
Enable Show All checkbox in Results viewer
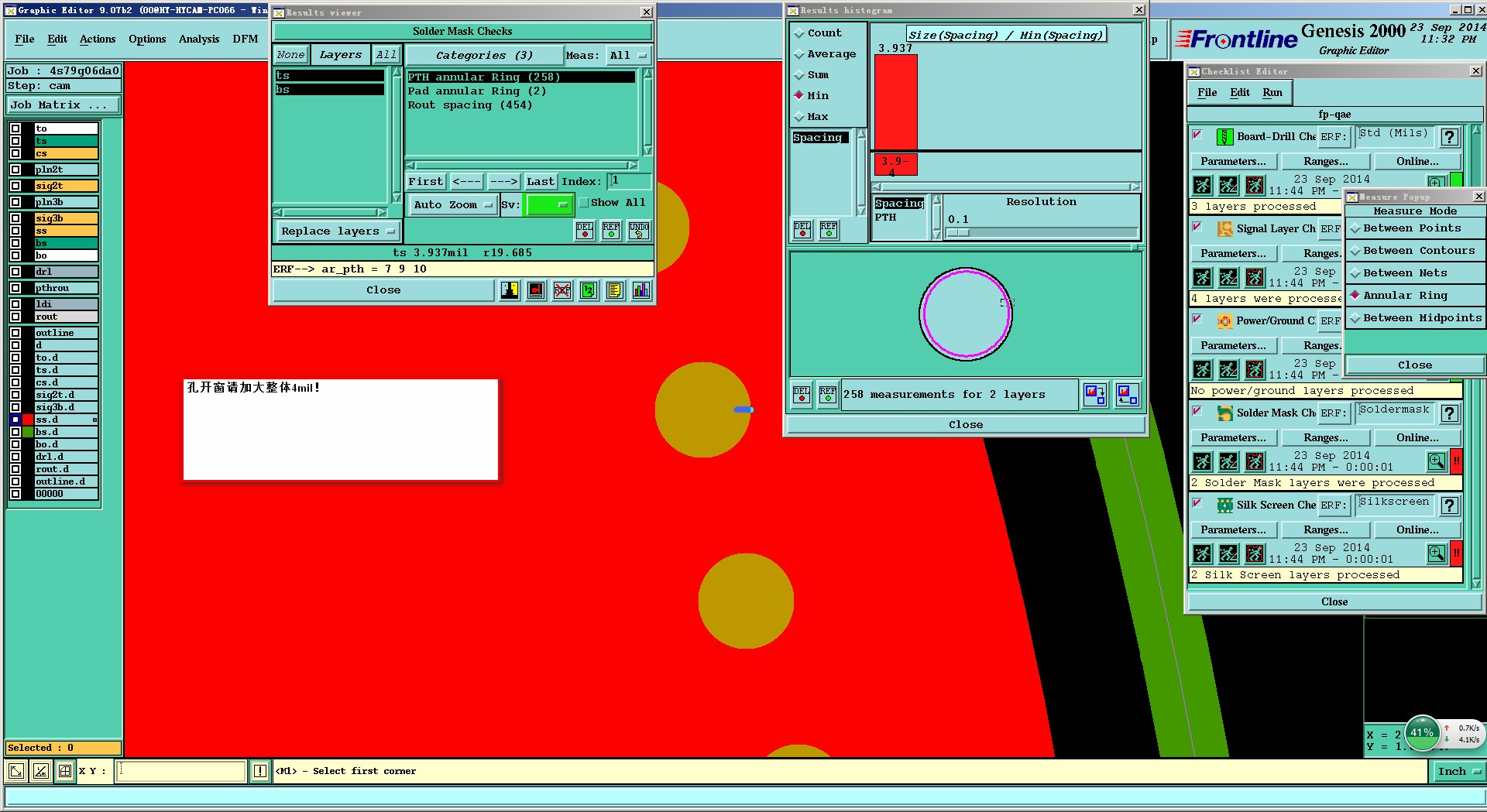tap(584, 203)
